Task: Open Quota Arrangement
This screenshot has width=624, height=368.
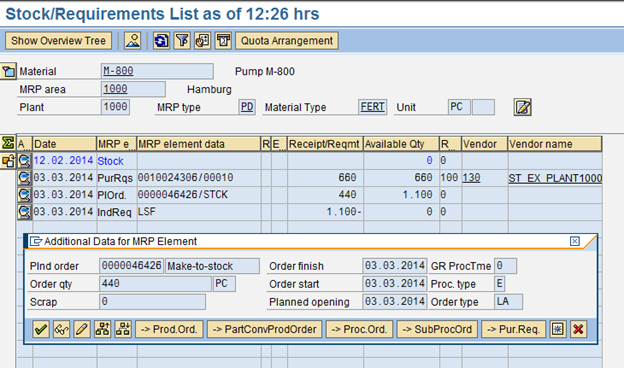Action: click(287, 41)
